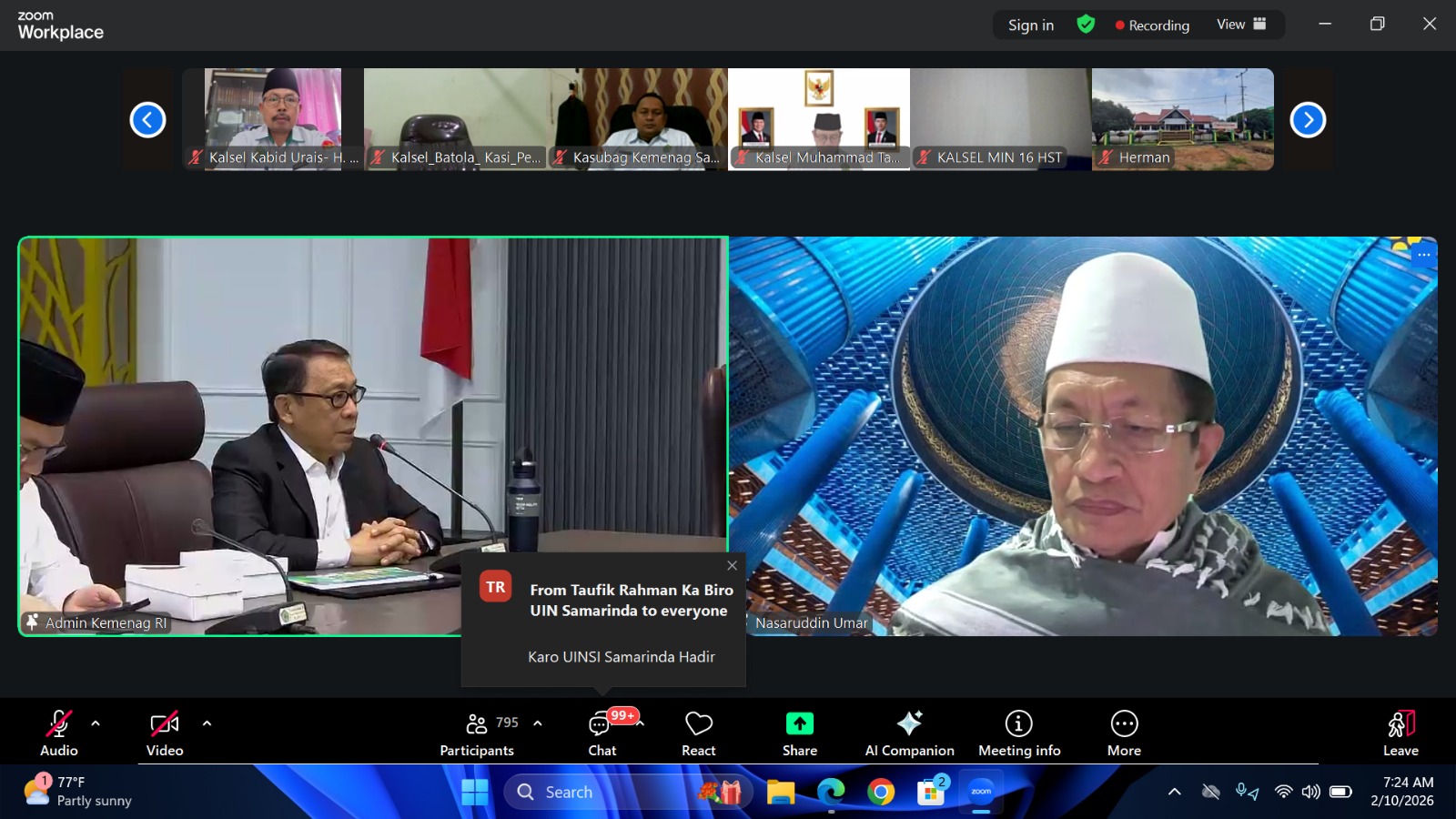Click the green encryption shield icon

[1086, 25]
